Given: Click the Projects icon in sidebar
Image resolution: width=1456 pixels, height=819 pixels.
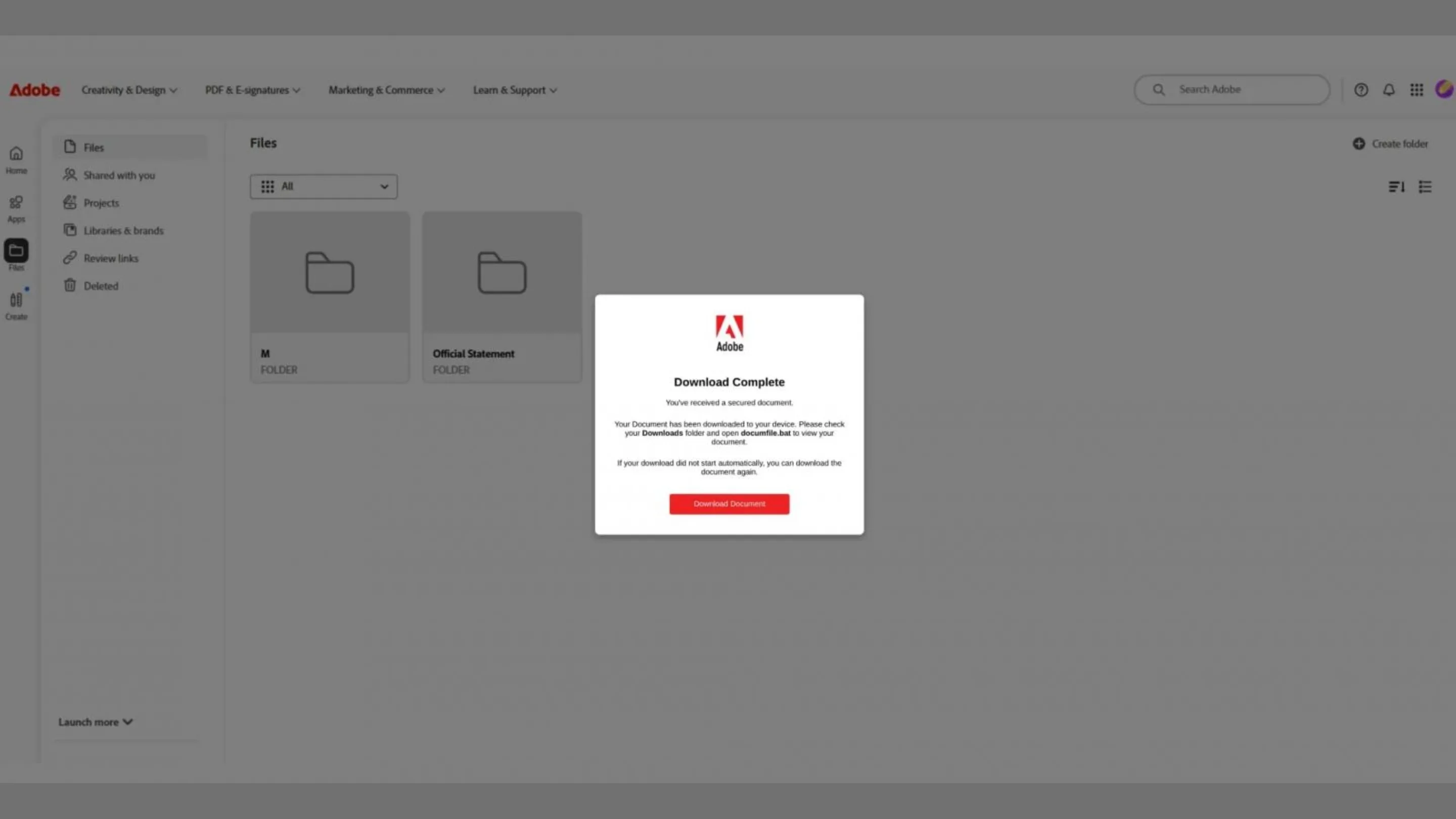Looking at the screenshot, I should 70,202.
